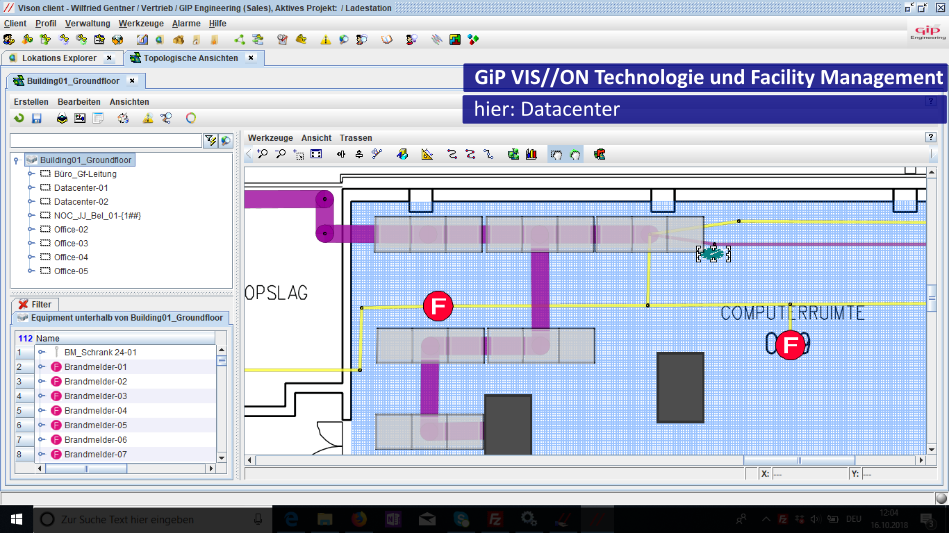This screenshot has height=533, width=949.
Task: Click the help question mark above map
Action: [931, 137]
